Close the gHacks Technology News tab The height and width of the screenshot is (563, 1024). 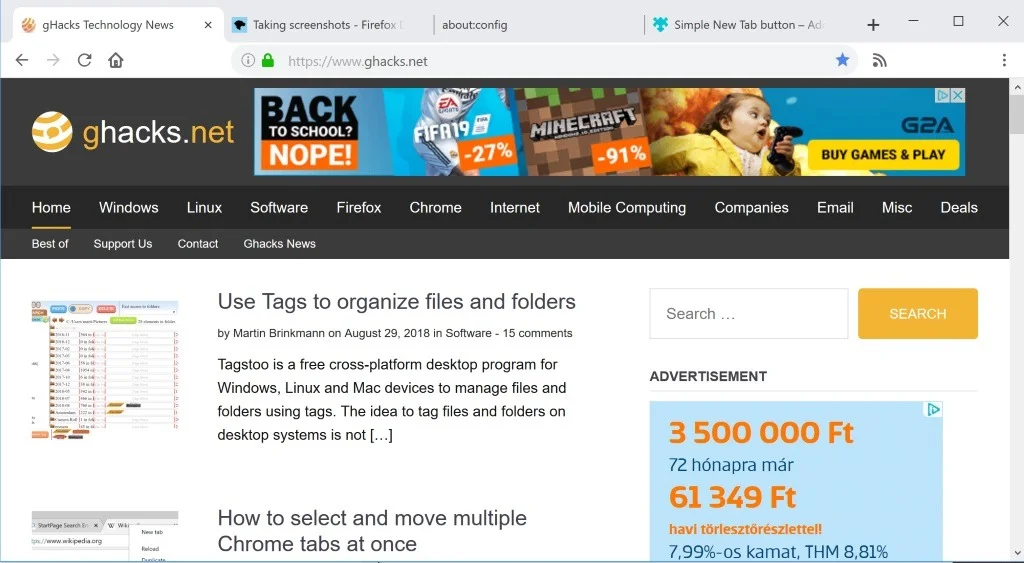point(208,25)
